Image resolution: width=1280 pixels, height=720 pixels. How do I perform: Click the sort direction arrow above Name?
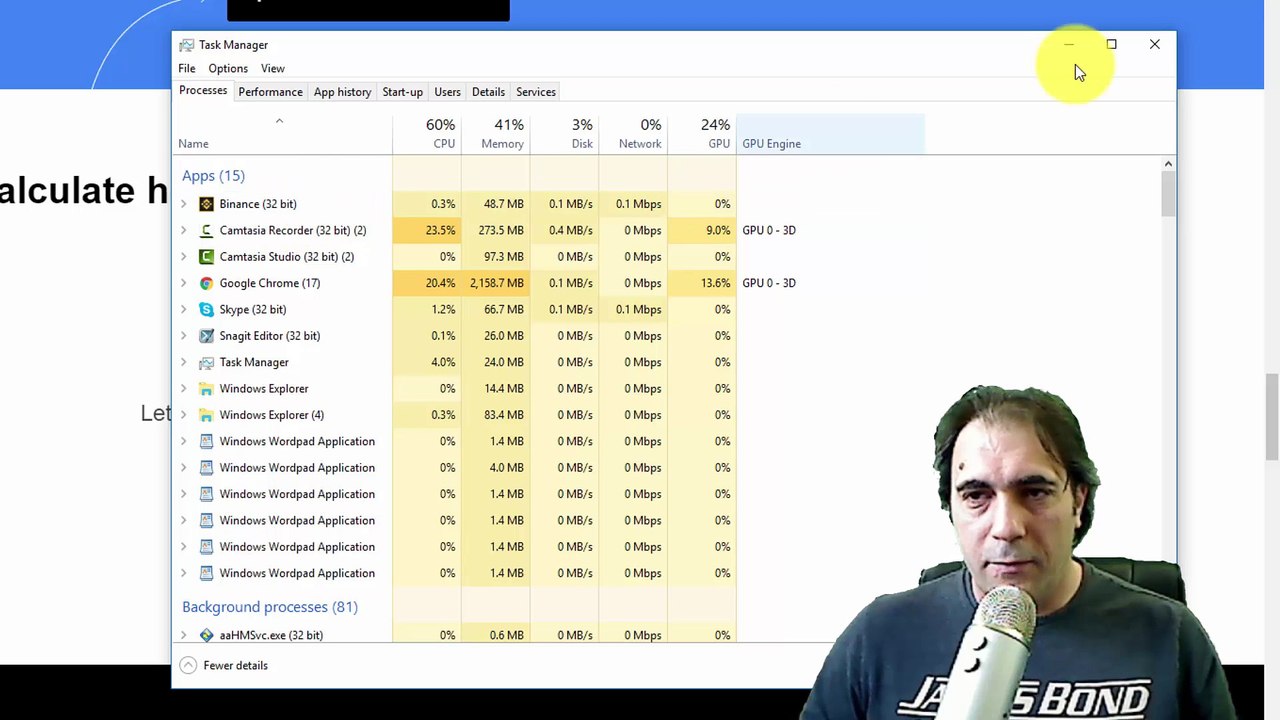pos(279,121)
